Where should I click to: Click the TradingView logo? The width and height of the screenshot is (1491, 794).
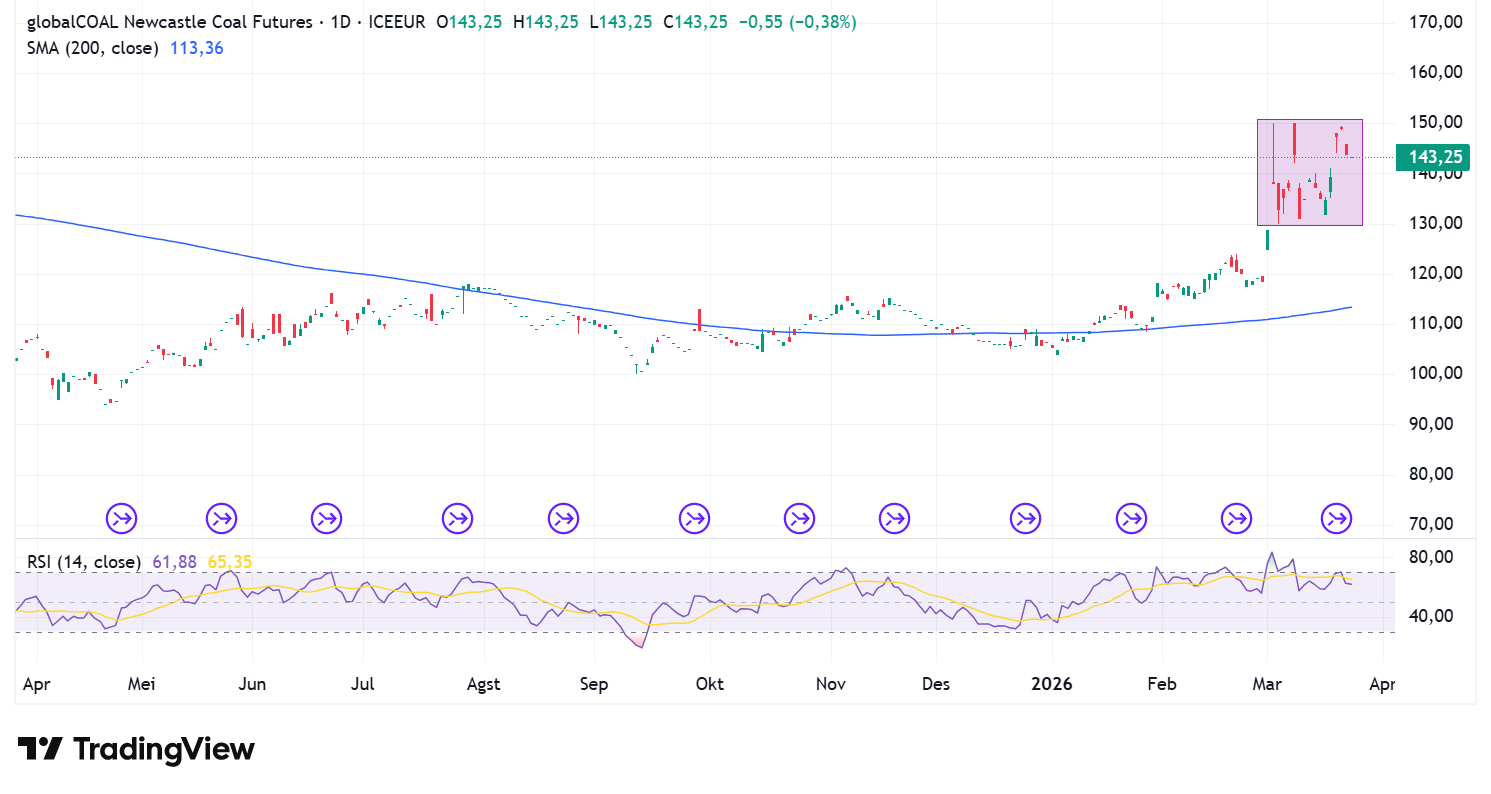[136, 749]
